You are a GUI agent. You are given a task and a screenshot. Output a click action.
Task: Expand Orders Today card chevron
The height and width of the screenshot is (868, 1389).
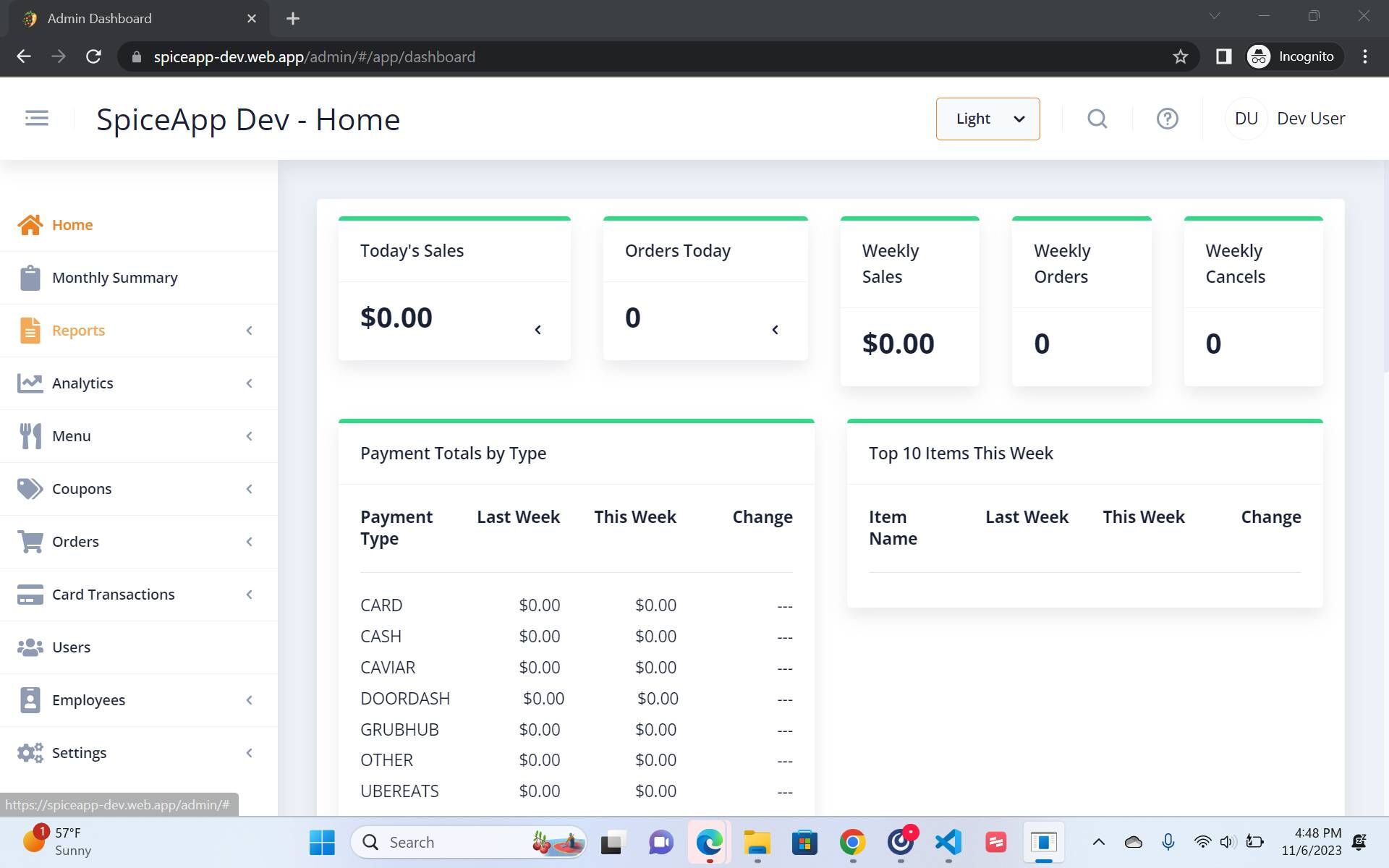point(775,330)
